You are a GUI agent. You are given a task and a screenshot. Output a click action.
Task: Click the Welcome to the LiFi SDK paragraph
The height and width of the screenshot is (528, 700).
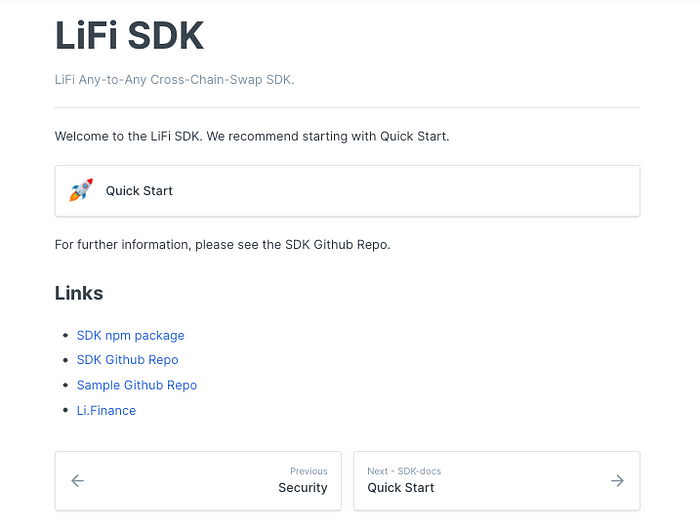click(252, 137)
